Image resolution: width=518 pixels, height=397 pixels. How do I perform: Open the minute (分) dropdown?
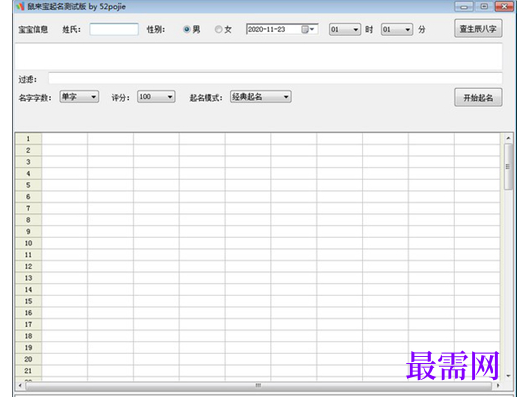[397, 30]
